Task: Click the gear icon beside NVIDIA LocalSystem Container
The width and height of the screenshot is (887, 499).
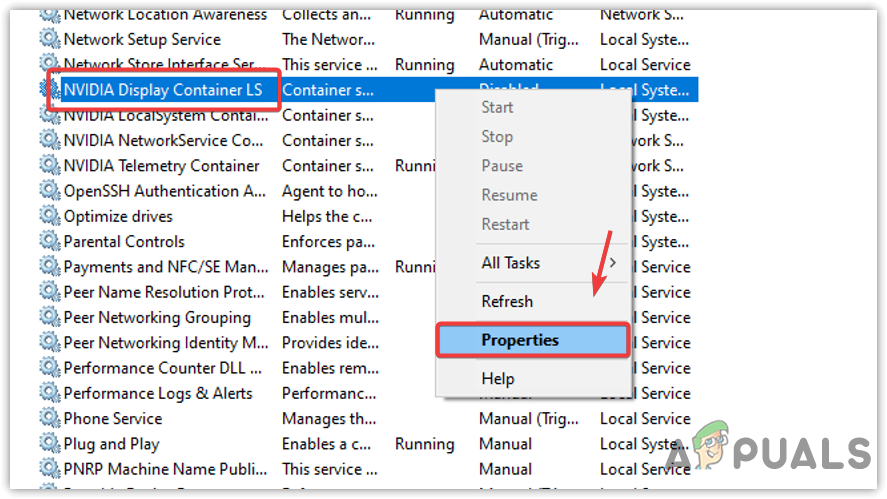Action: 50,115
